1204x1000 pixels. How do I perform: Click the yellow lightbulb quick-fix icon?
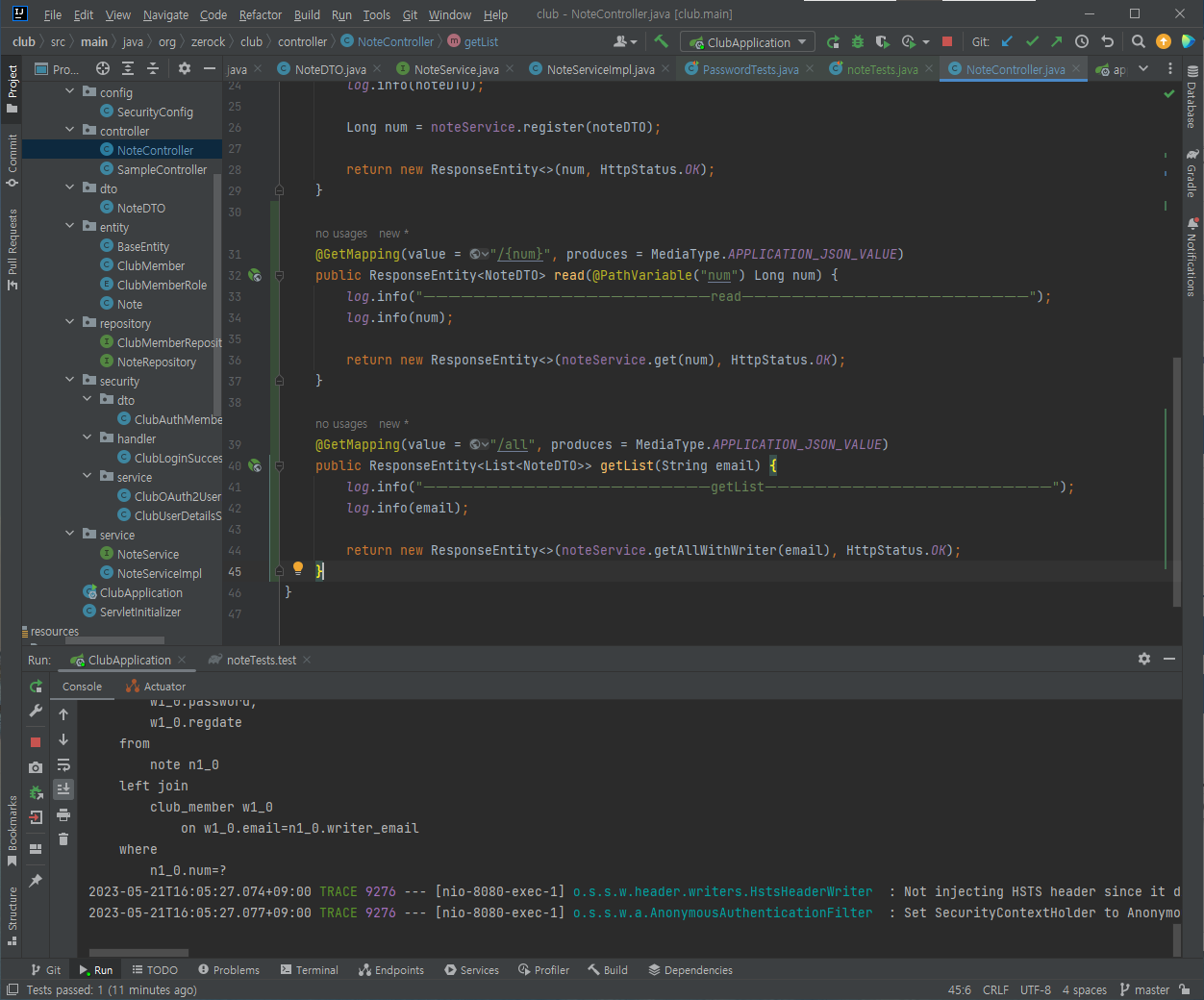pyautogui.click(x=298, y=568)
